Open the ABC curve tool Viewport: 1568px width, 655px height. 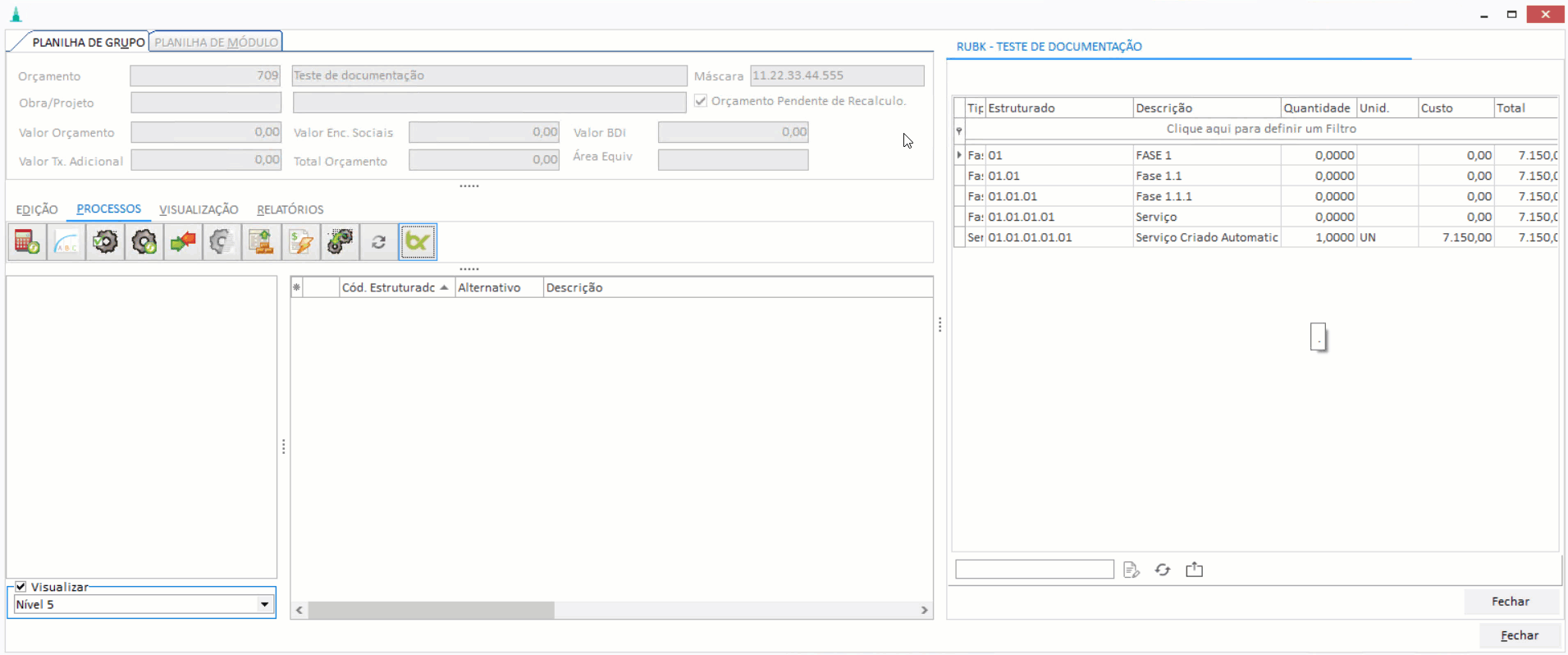(x=66, y=242)
